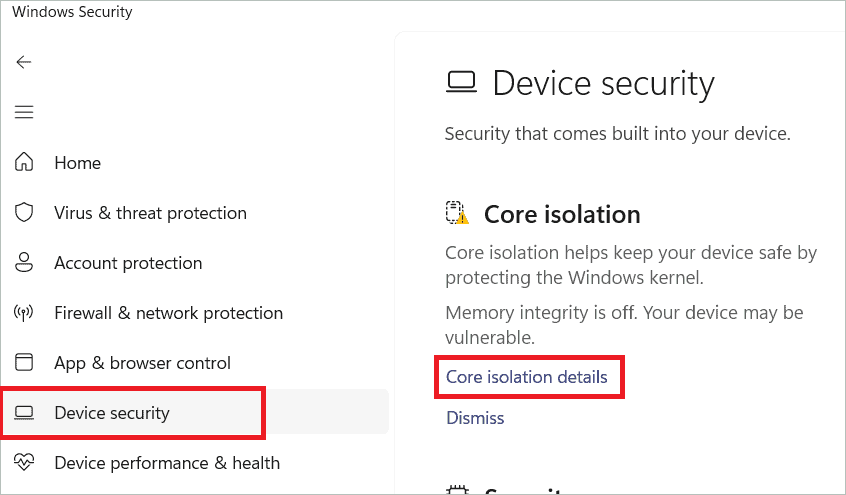Screen dimensions: 846x495
Task: Click the App & browser control window icon
Action: coord(24,362)
